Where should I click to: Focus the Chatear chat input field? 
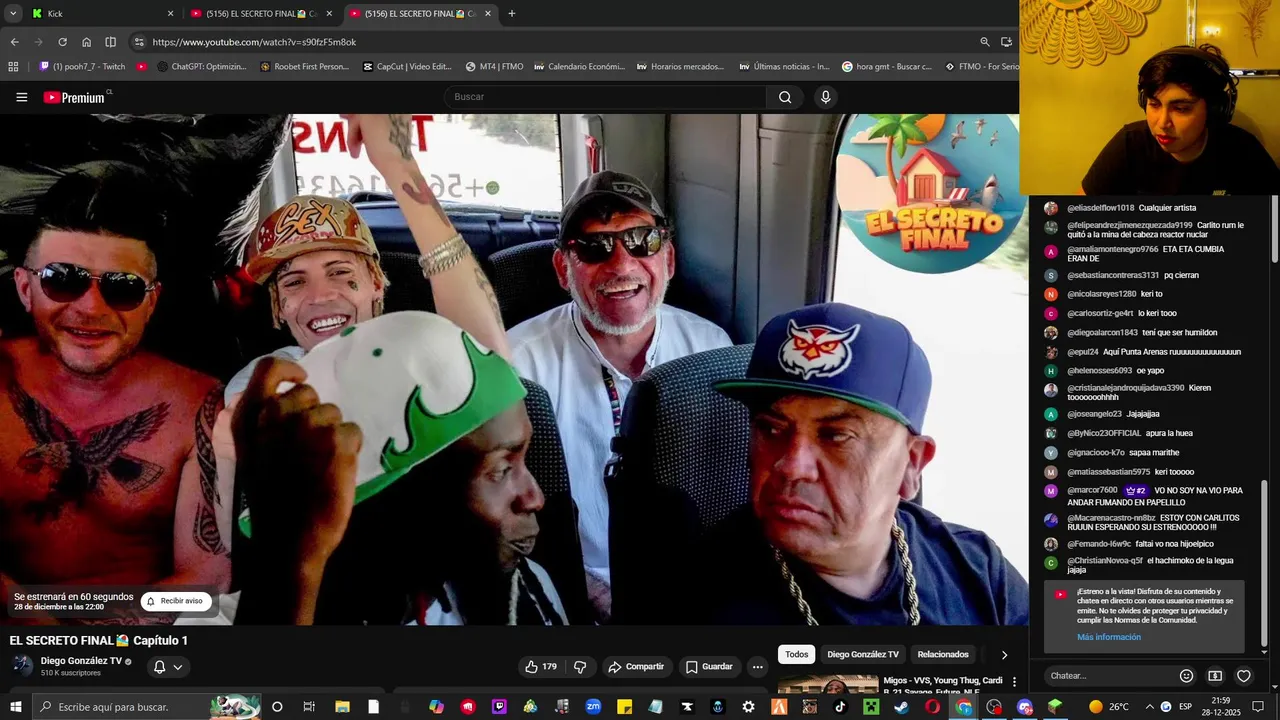1108,676
